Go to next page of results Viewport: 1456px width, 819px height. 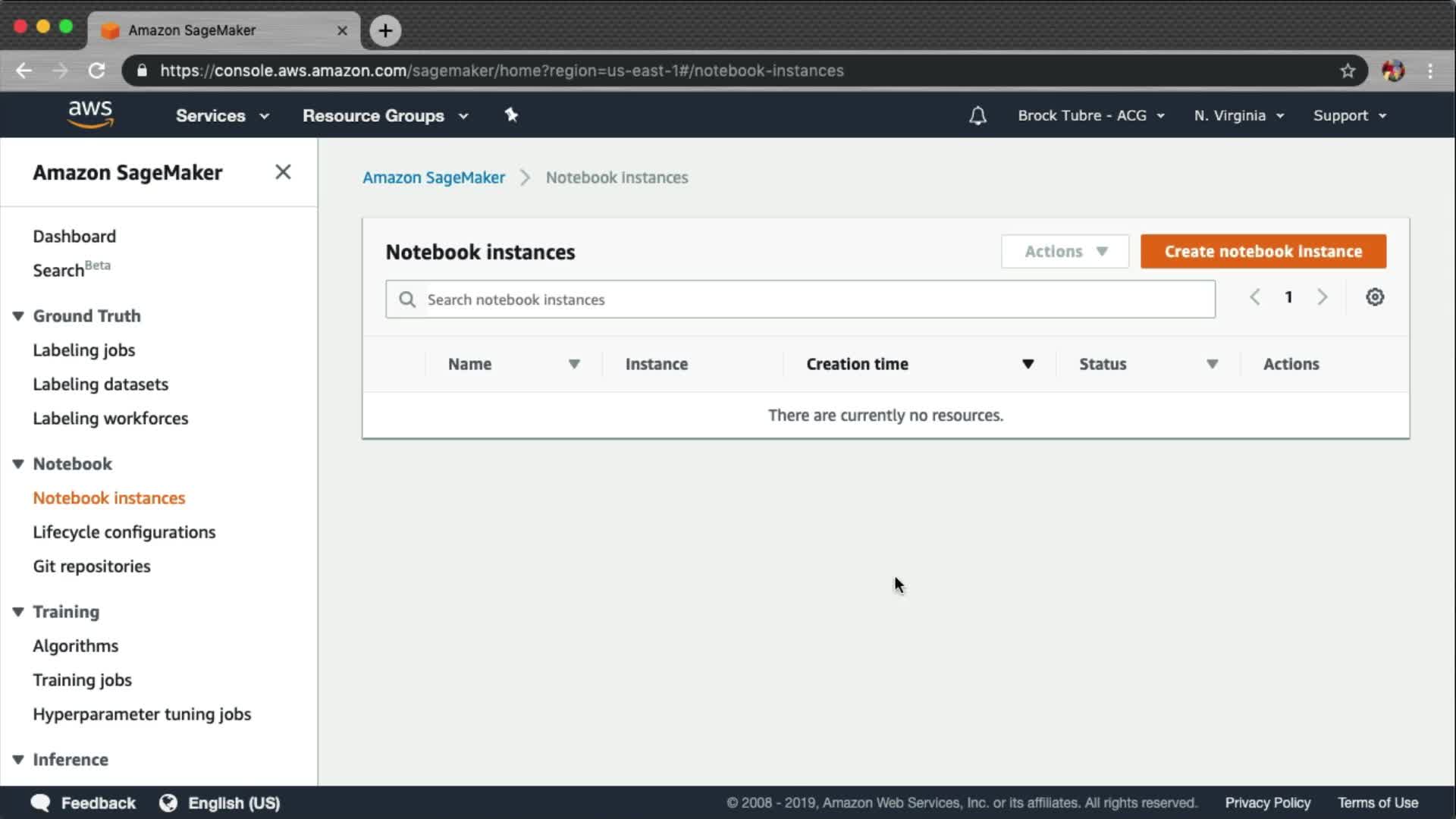[1322, 297]
